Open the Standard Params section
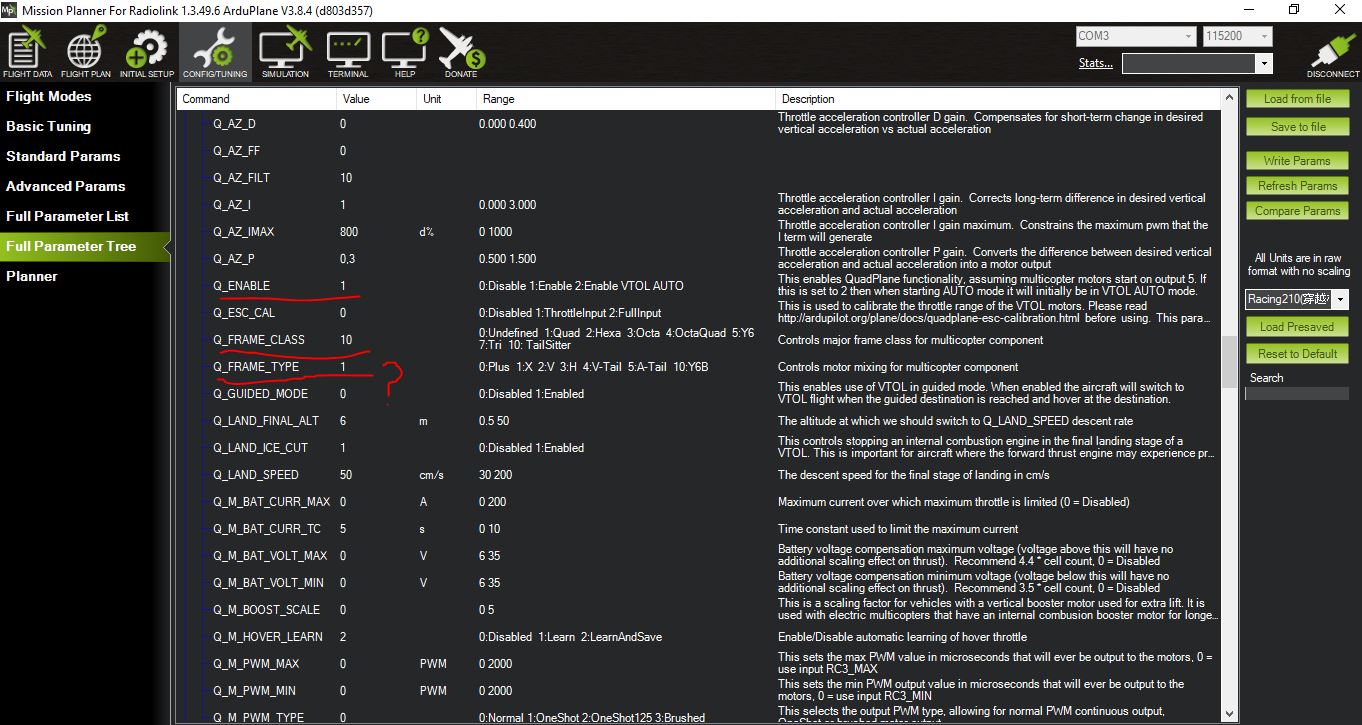This screenshot has height=725, width=1362. click(63, 156)
